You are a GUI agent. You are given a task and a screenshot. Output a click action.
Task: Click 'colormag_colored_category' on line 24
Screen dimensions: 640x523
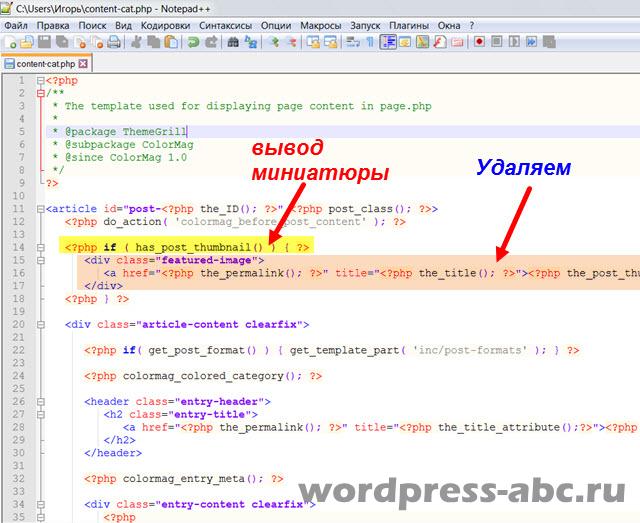(203, 376)
